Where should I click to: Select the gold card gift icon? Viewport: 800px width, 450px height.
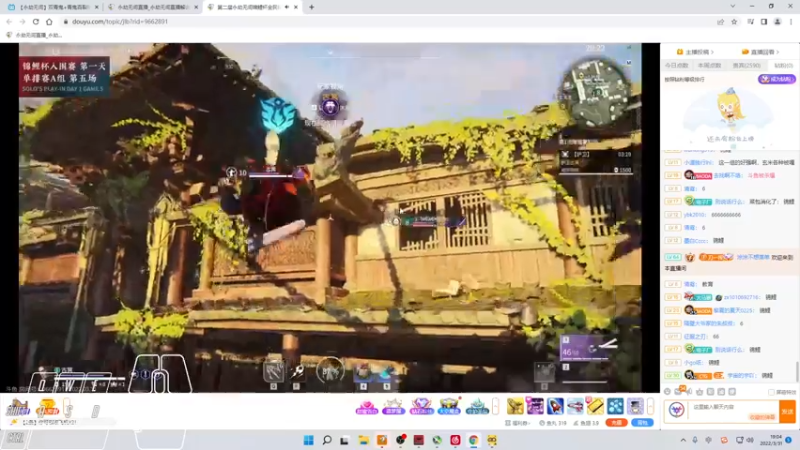click(595, 406)
